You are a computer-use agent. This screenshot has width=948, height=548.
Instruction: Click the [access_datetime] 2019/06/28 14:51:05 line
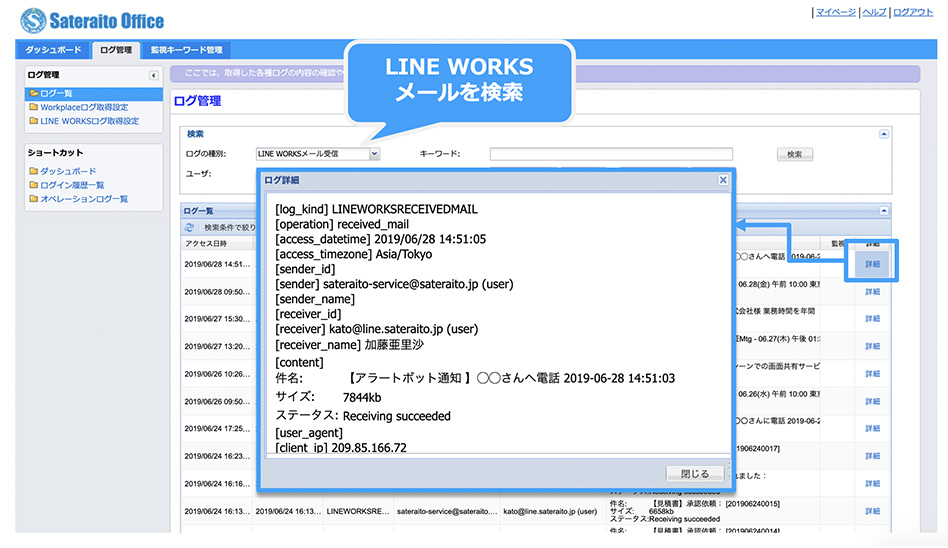tap(380, 239)
